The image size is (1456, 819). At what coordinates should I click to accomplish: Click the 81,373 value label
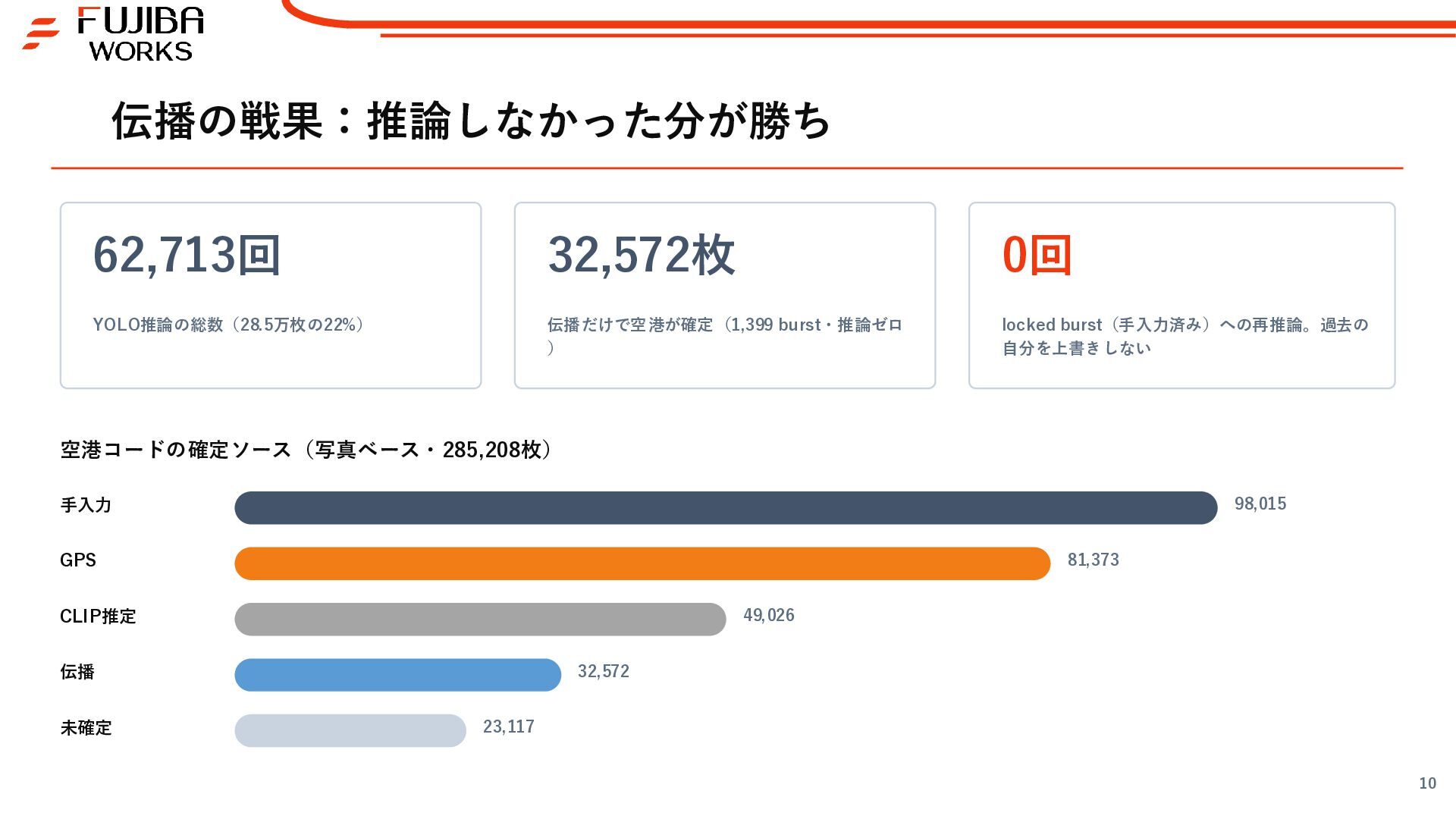pyautogui.click(x=1094, y=560)
